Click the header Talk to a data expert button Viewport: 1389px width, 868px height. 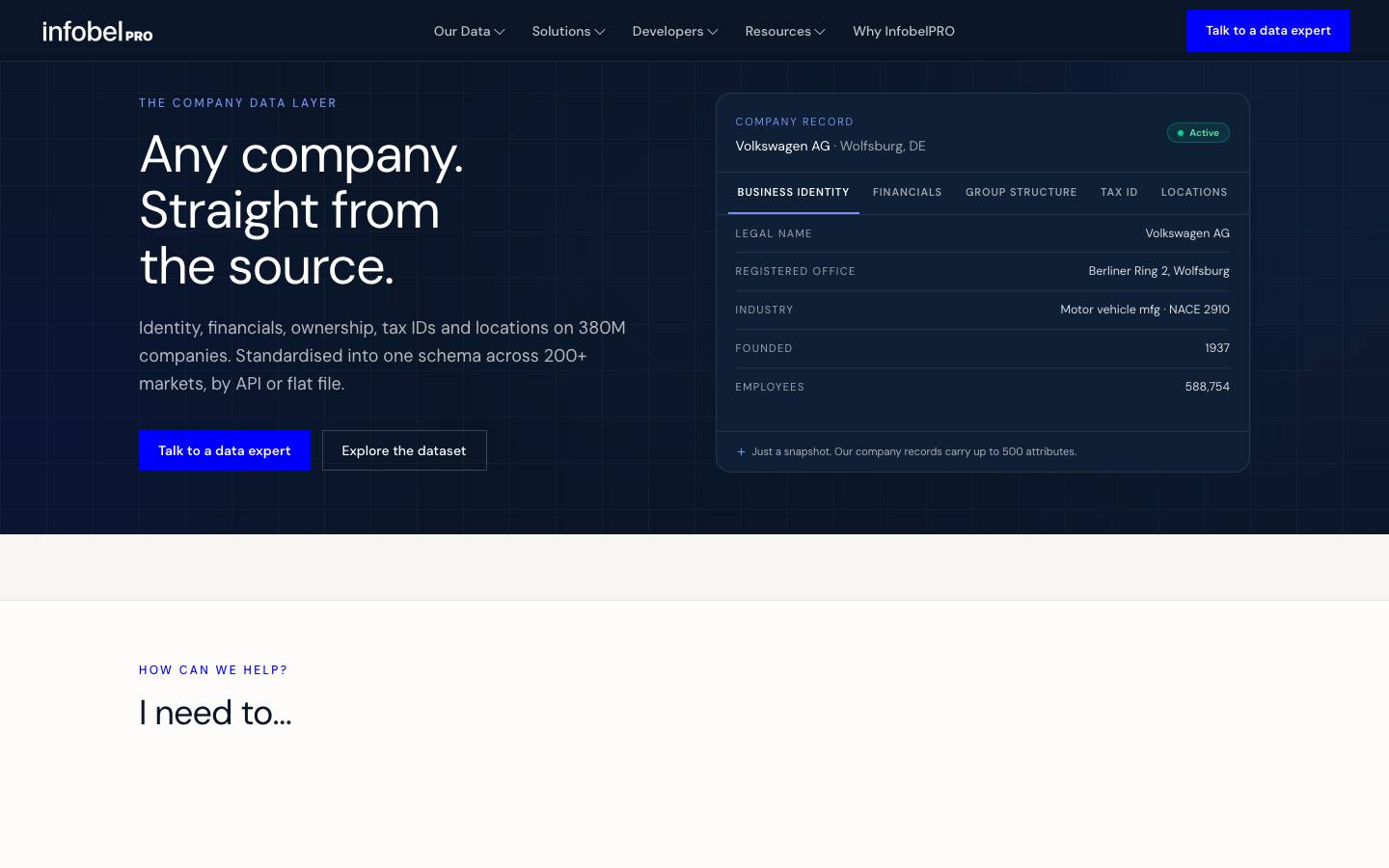tap(1268, 31)
